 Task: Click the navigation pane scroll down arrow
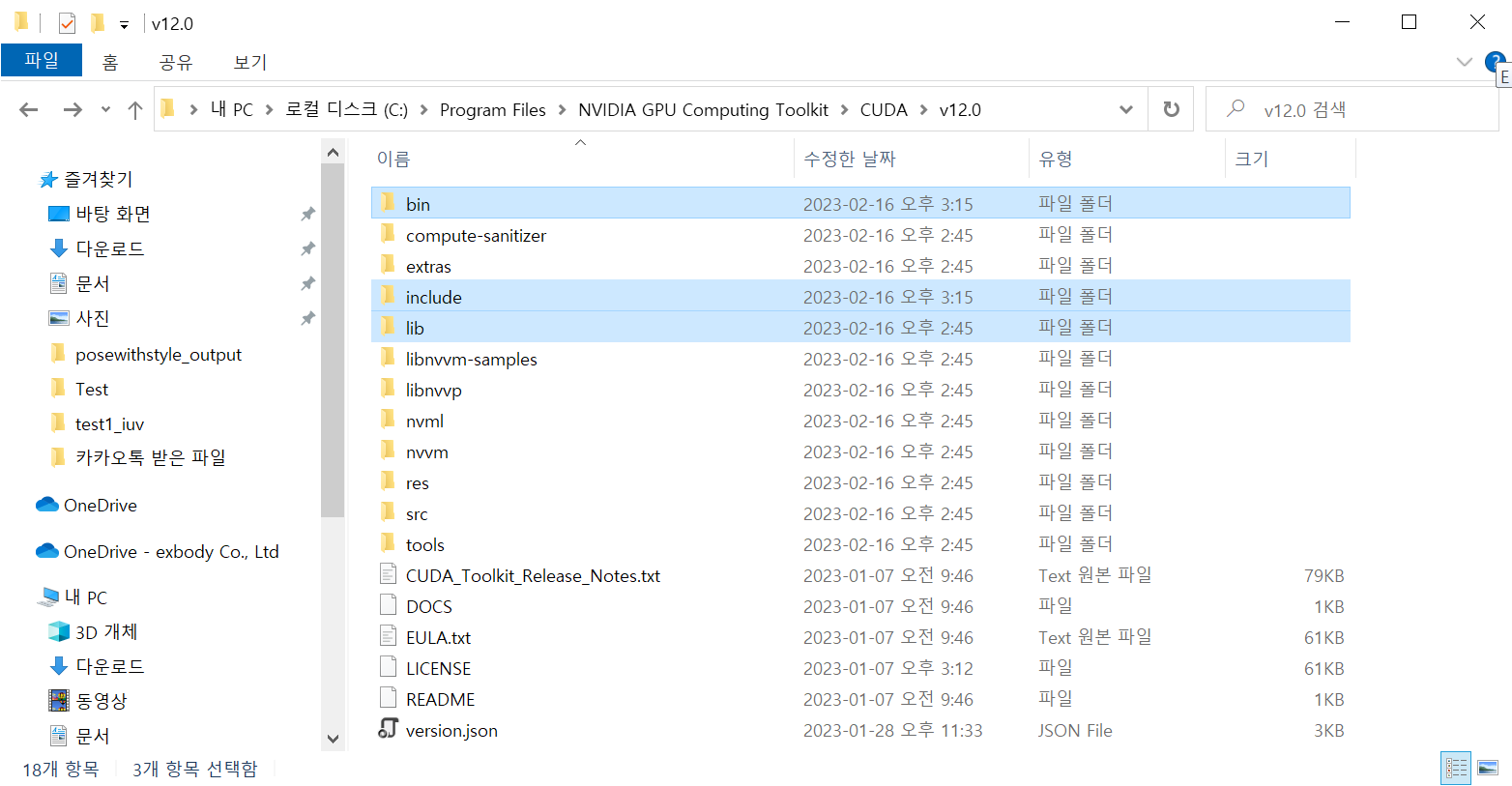(x=333, y=739)
